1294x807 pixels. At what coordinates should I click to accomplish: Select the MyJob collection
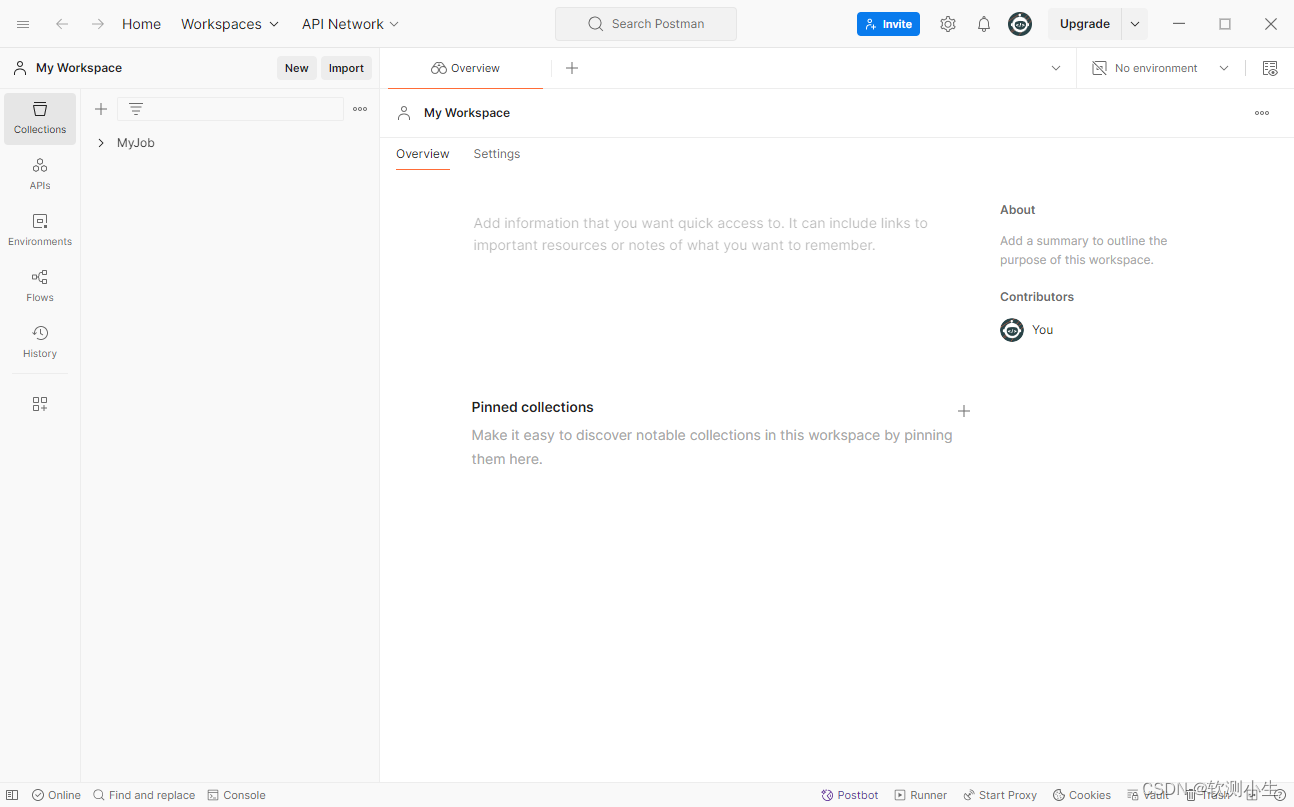point(136,143)
